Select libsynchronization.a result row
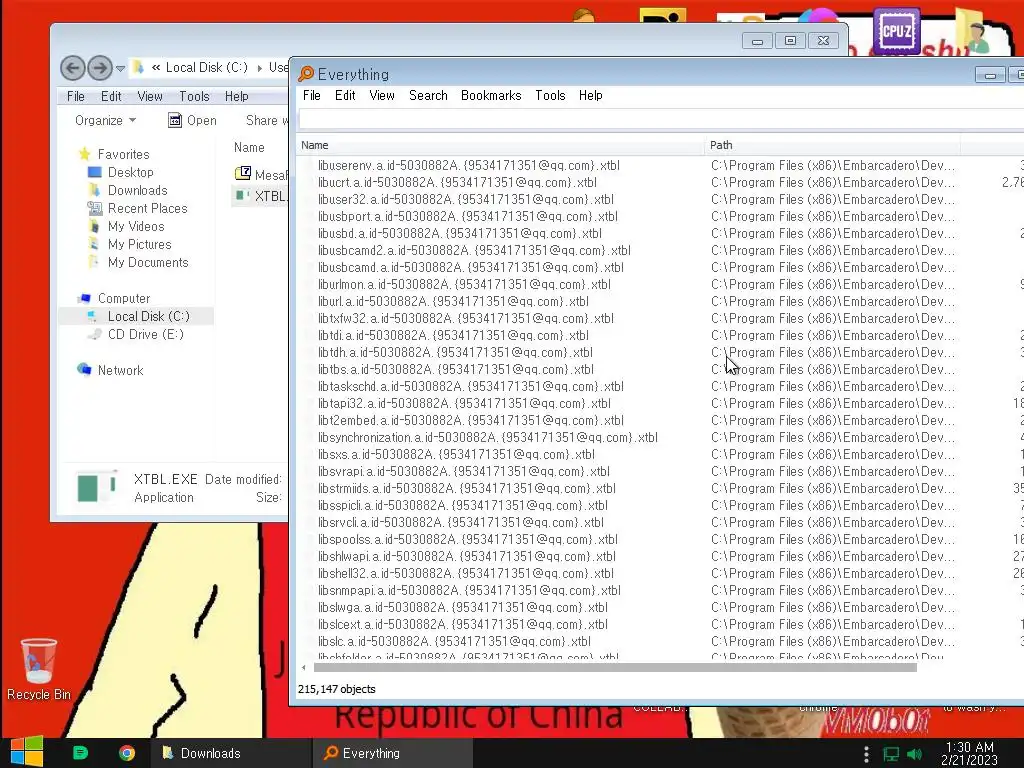Screen dimensions: 1024x768 click(x=488, y=438)
